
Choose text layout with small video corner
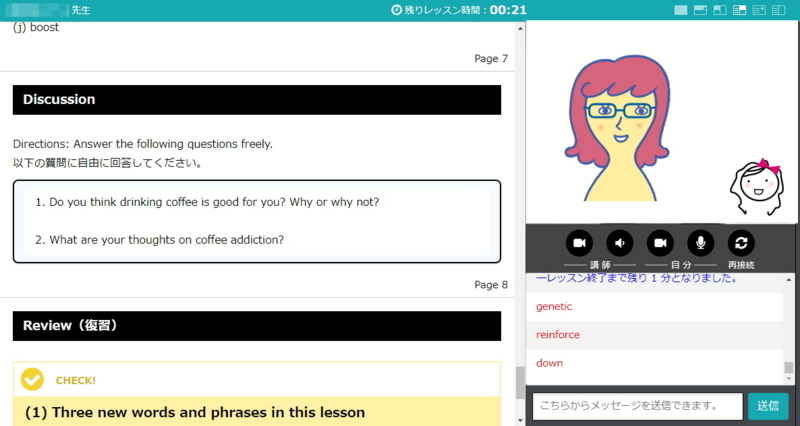[x=759, y=10]
